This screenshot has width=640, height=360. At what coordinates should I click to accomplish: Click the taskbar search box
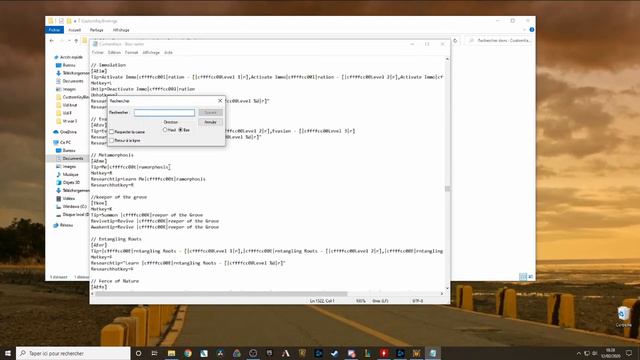(x=73, y=353)
